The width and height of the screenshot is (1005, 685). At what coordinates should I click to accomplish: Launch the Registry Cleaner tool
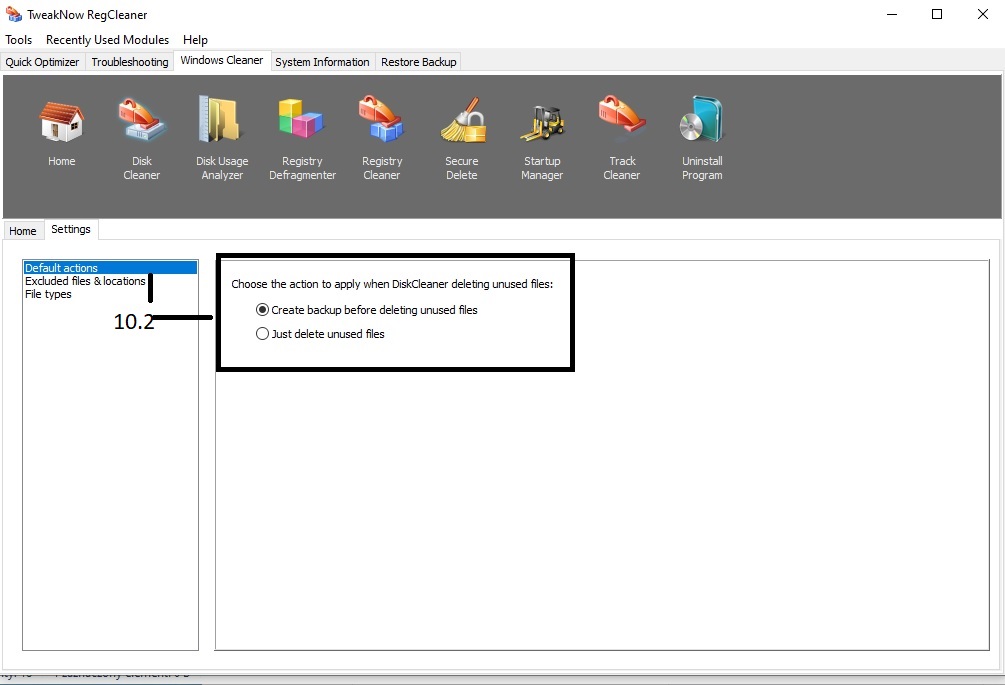(x=382, y=138)
